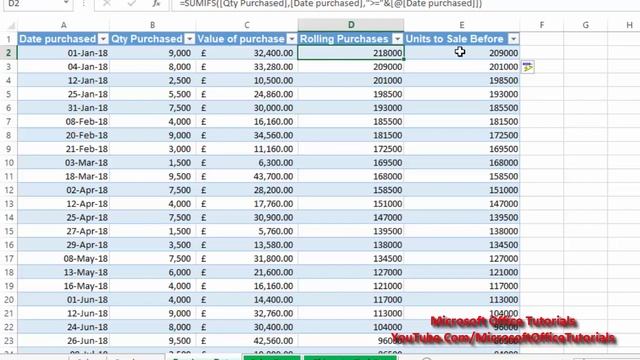Open Units to Sale Before filter dropdown
The width and height of the screenshot is (640, 360).
513,39
